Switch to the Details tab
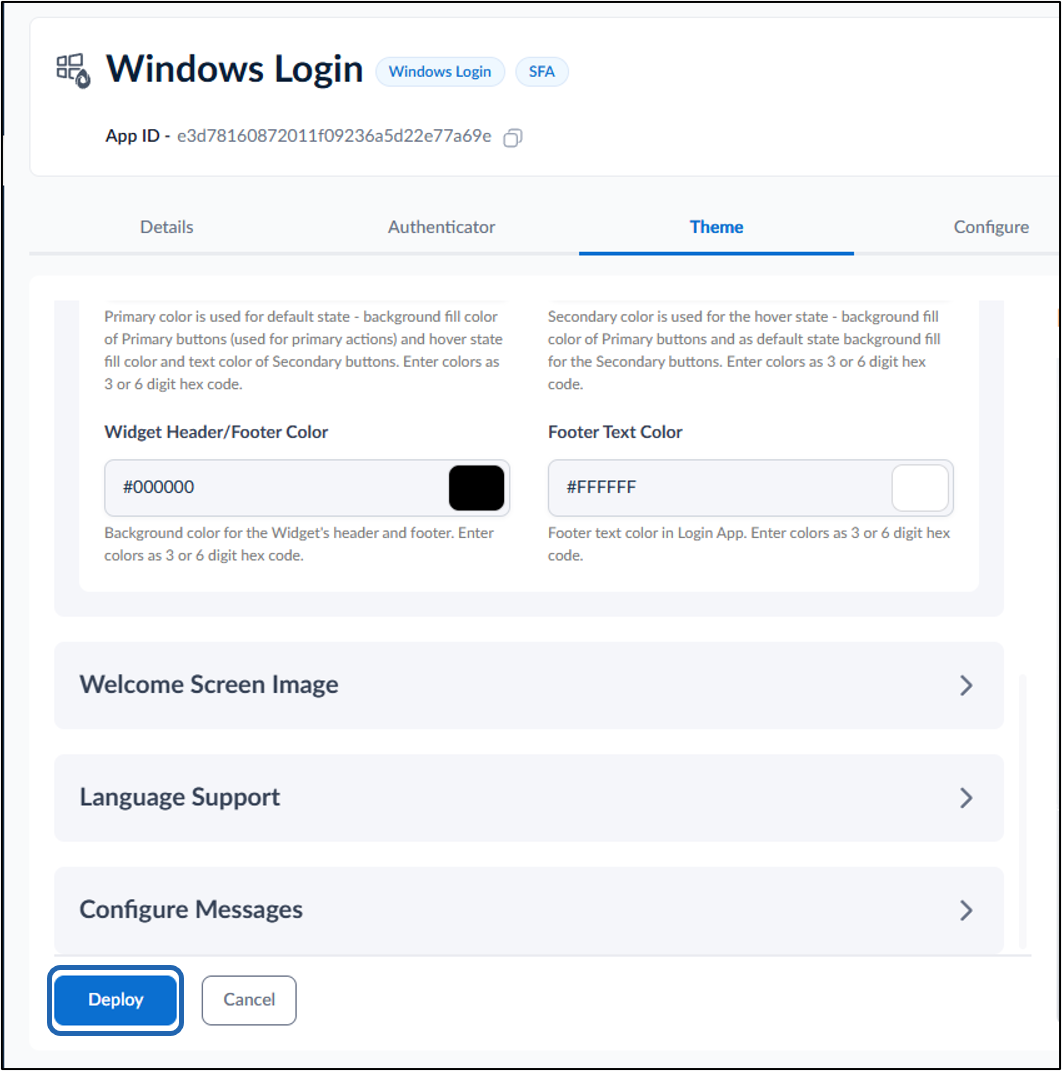The image size is (1062, 1071). (167, 227)
